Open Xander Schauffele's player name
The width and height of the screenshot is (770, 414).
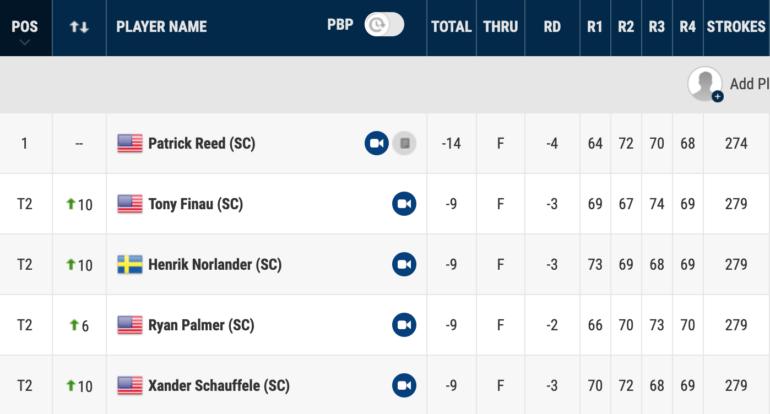219,386
